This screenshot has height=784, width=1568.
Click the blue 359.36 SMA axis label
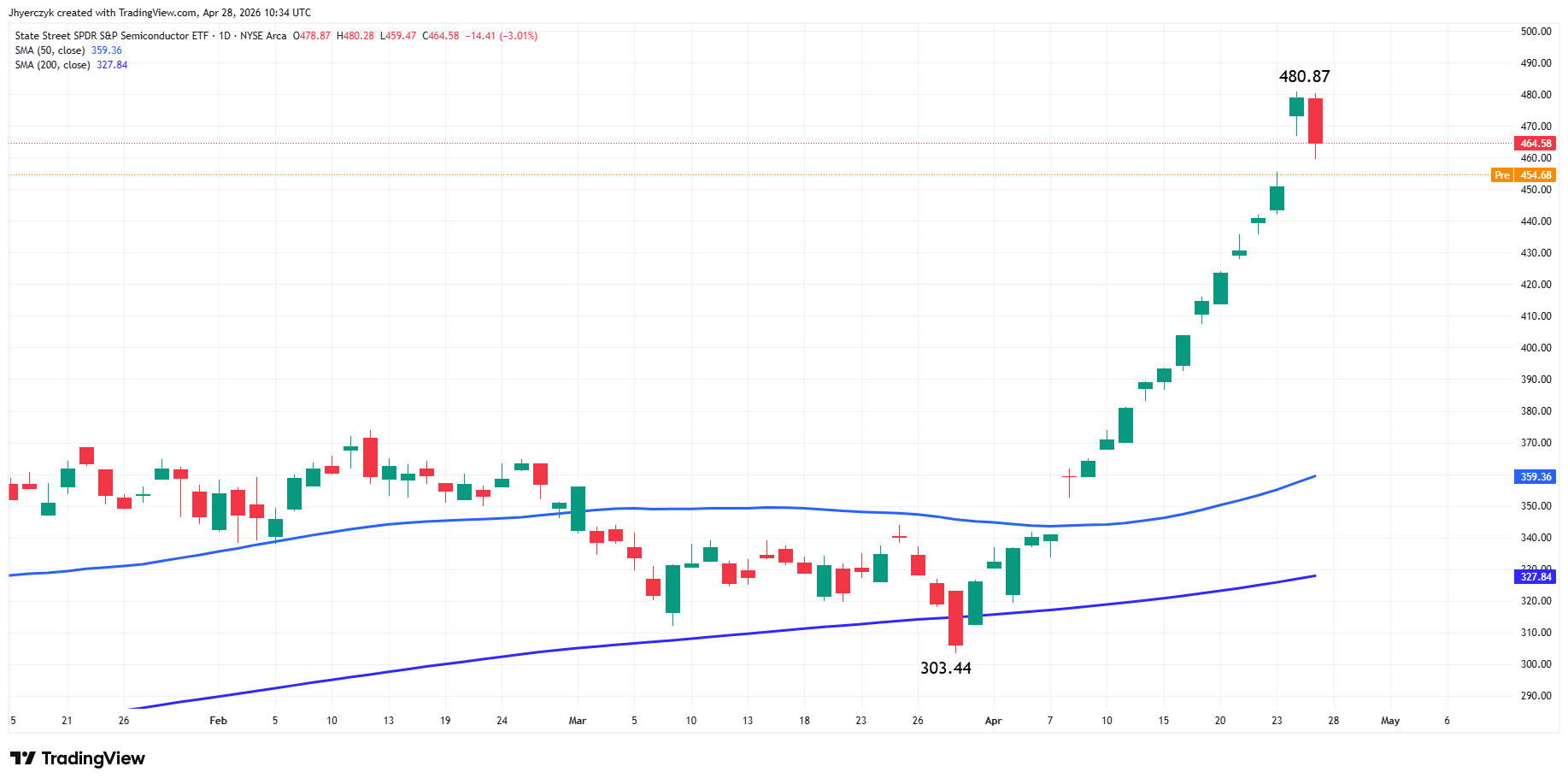click(1535, 477)
